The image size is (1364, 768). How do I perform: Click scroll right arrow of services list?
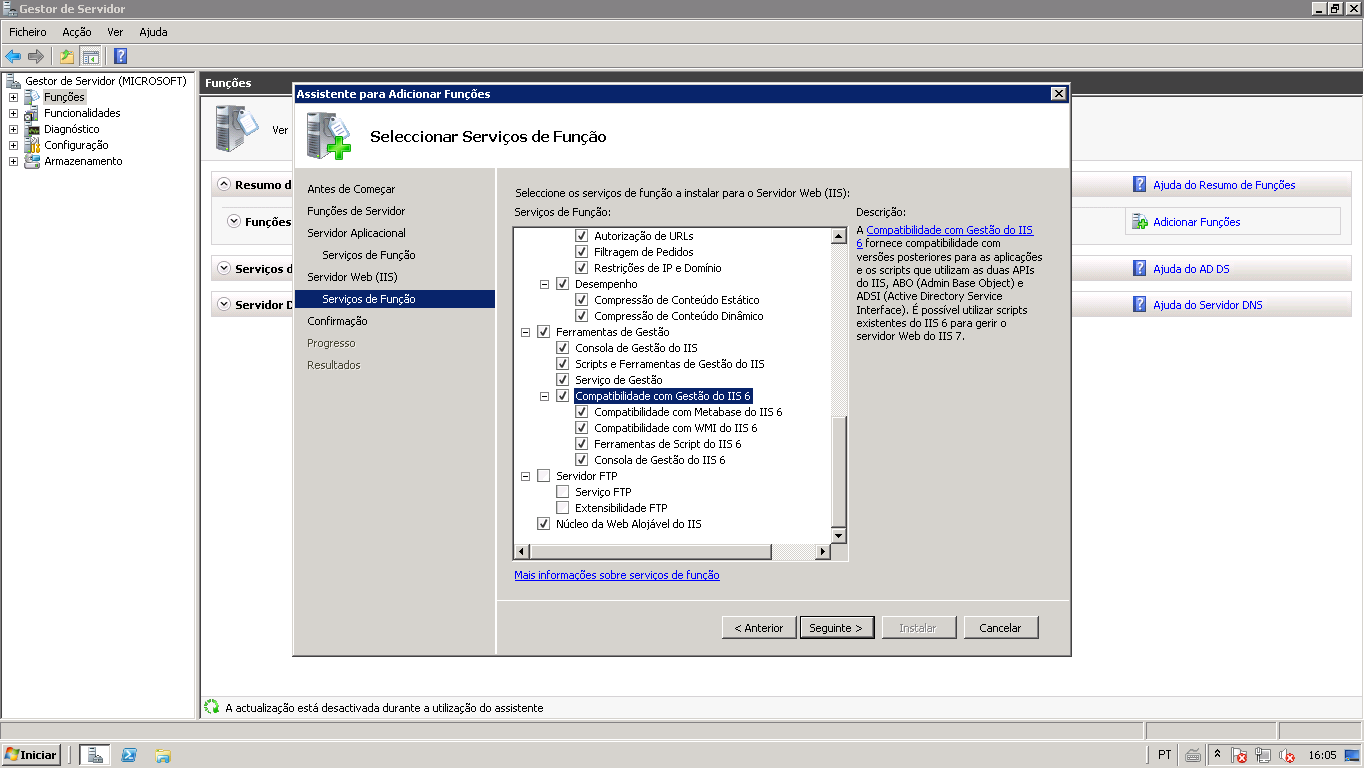click(823, 552)
